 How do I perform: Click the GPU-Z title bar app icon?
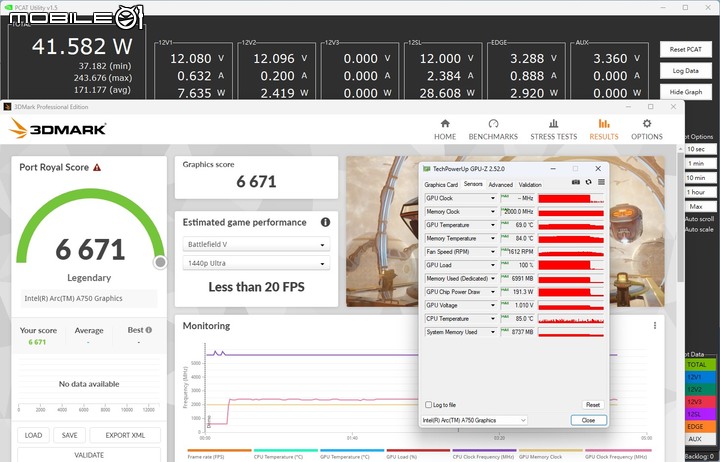point(427,169)
